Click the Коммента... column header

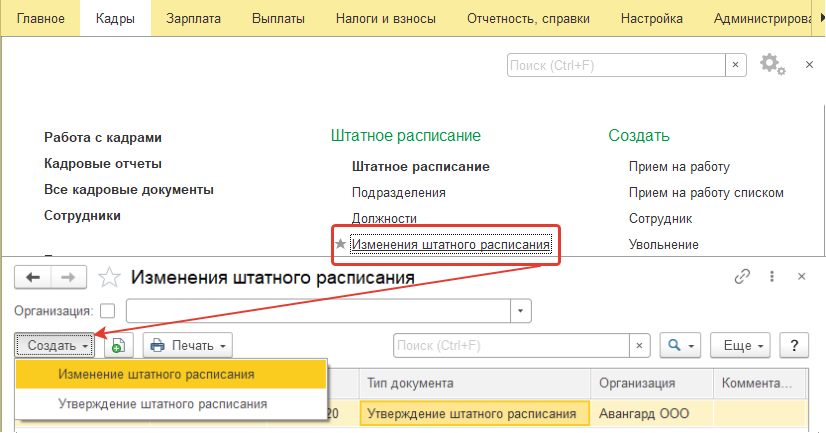click(x=760, y=383)
